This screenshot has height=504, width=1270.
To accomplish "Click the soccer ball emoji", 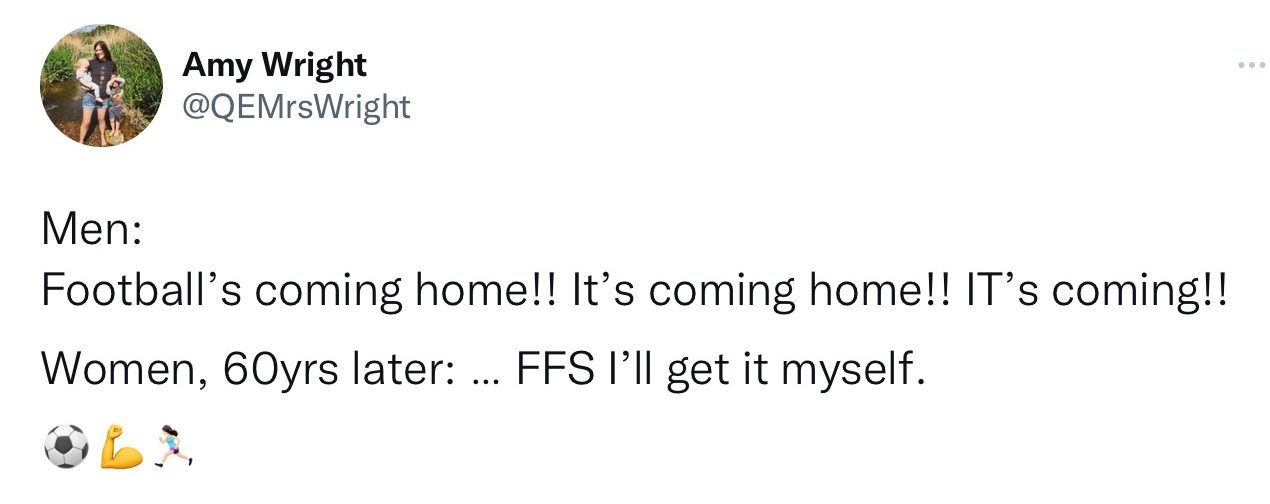I will click(66, 446).
